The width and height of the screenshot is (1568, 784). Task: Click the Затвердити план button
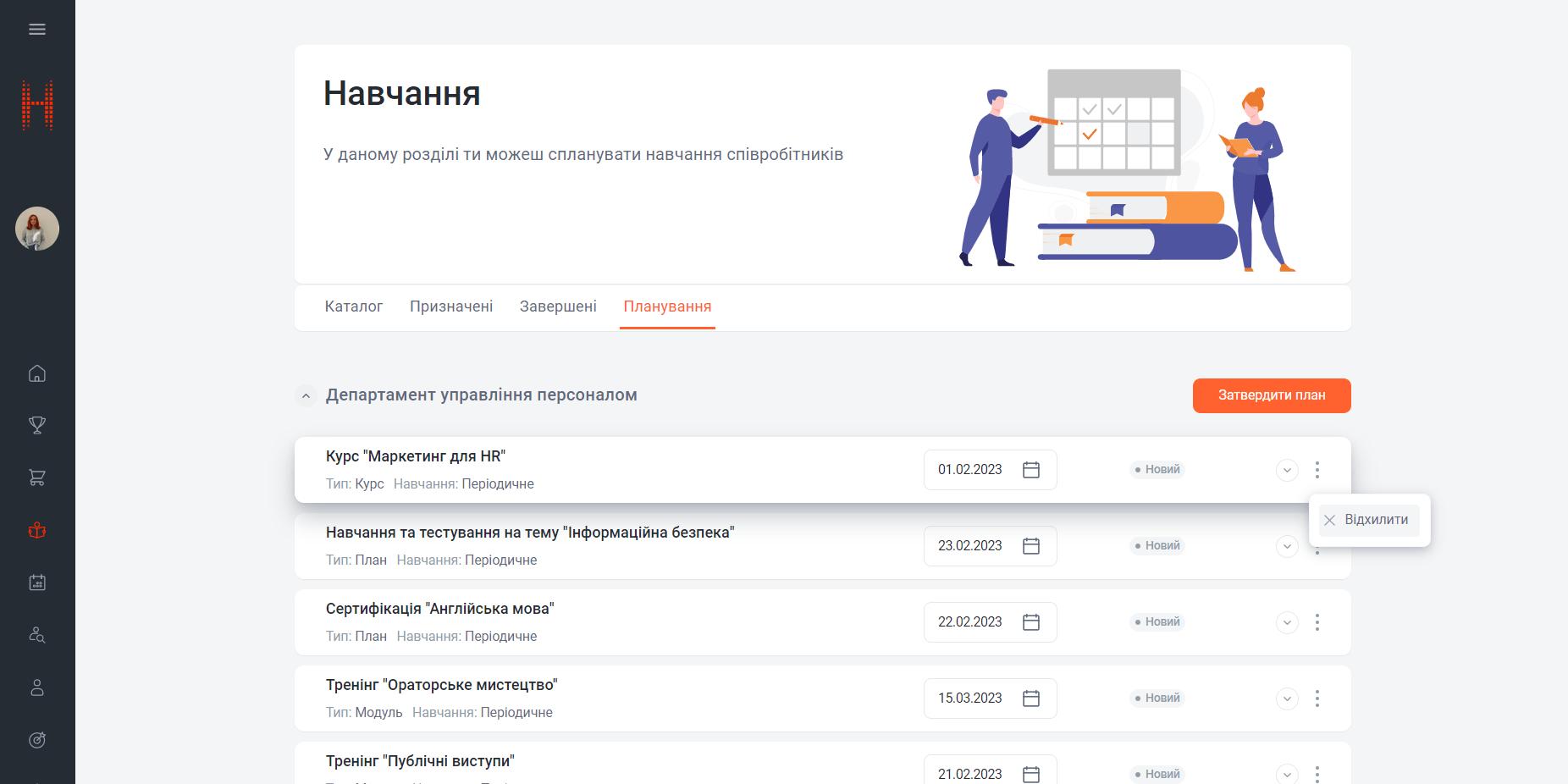coord(1271,395)
